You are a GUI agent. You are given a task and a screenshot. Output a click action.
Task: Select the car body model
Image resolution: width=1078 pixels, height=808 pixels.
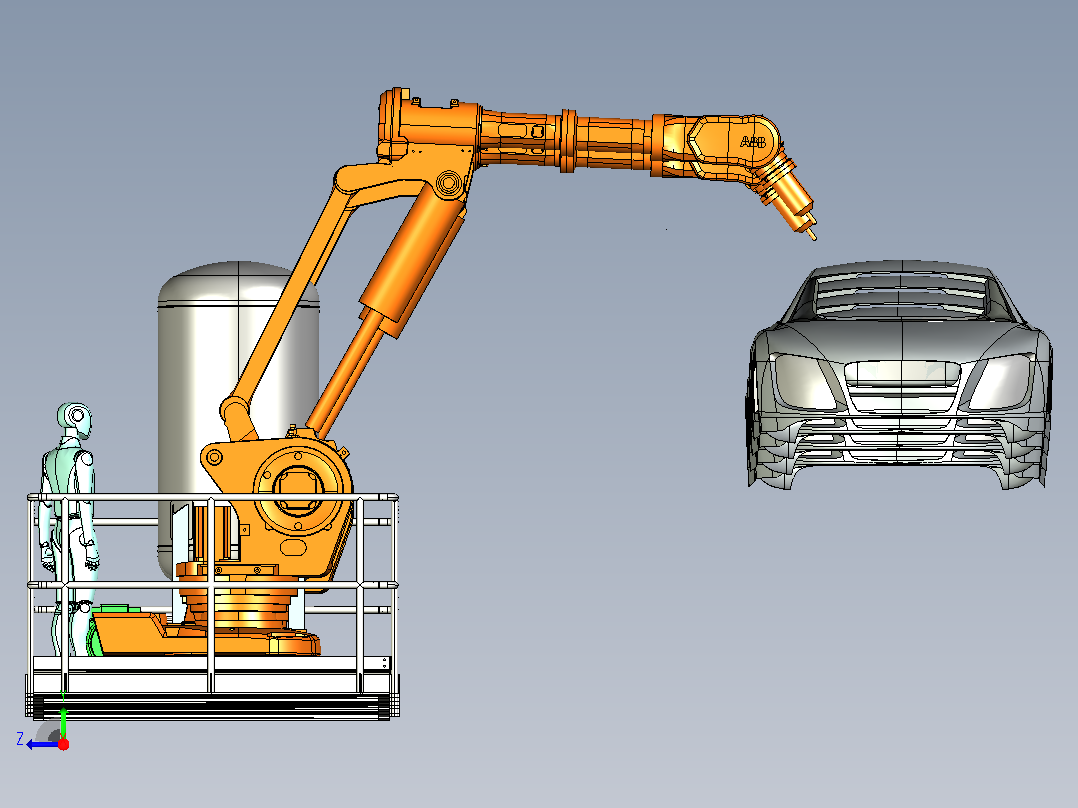click(899, 375)
